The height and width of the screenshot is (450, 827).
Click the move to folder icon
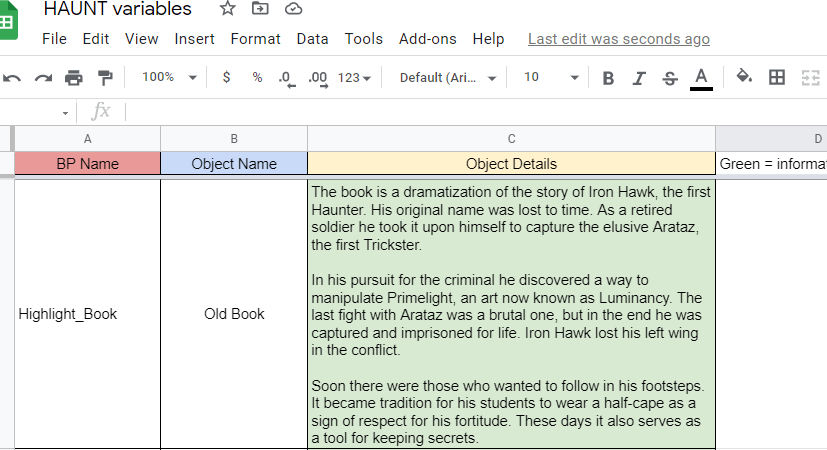(261, 9)
